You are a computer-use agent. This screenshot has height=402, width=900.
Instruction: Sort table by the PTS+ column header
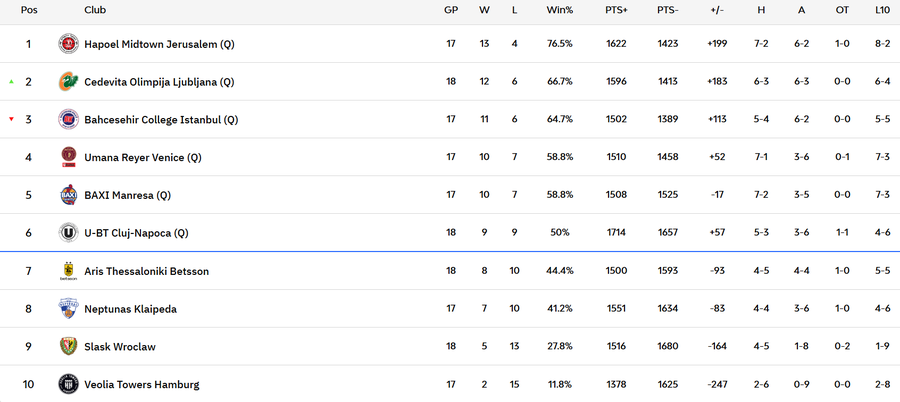point(616,10)
